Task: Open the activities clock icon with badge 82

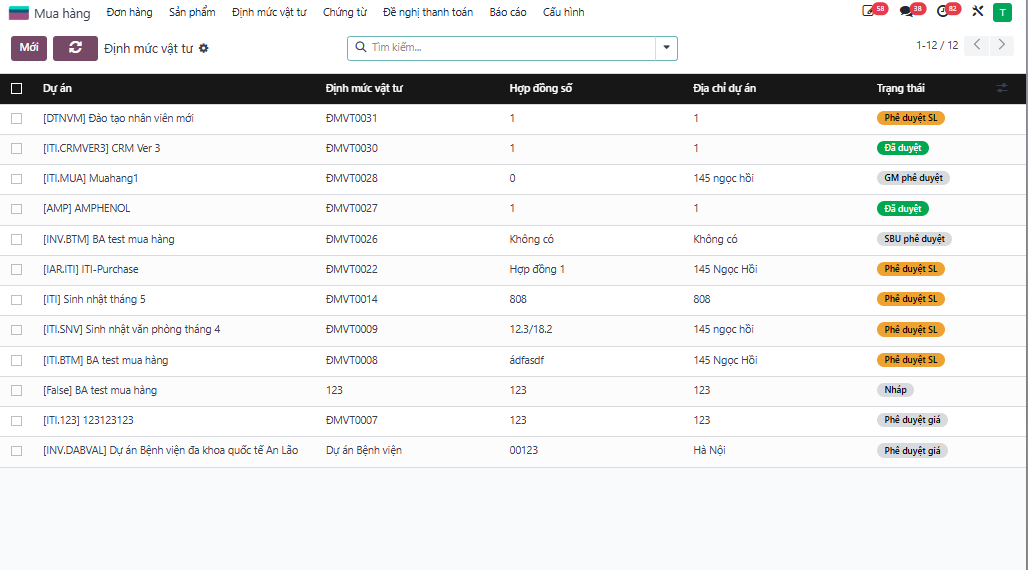Action: 943,11
